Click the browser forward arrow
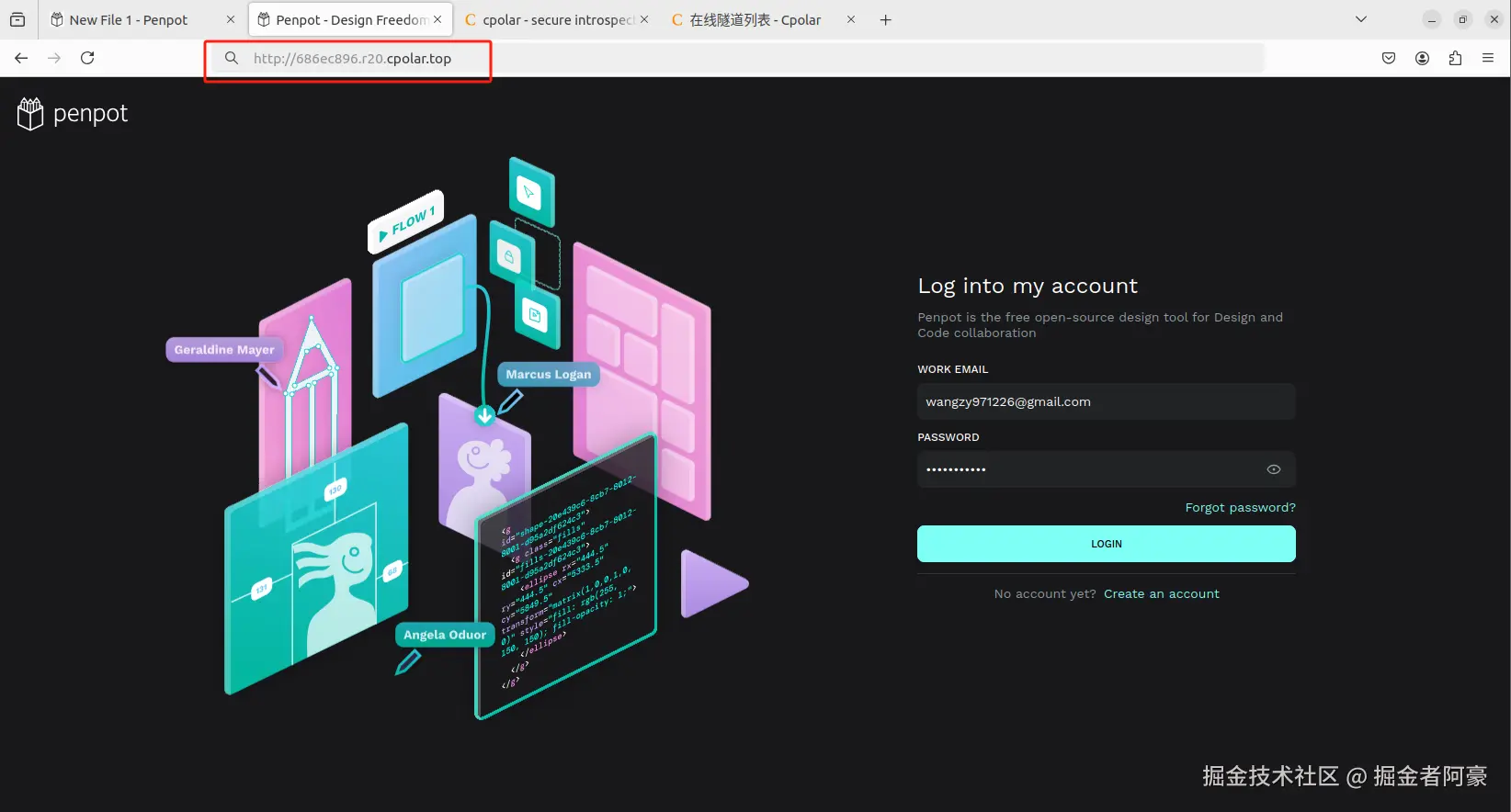The height and width of the screenshot is (812, 1511). (x=54, y=58)
